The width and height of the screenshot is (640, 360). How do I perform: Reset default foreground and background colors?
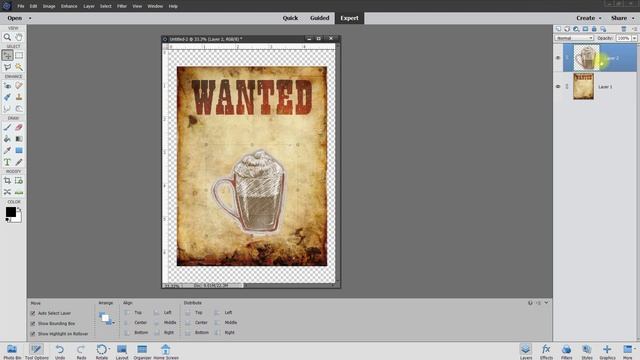pos(7,220)
